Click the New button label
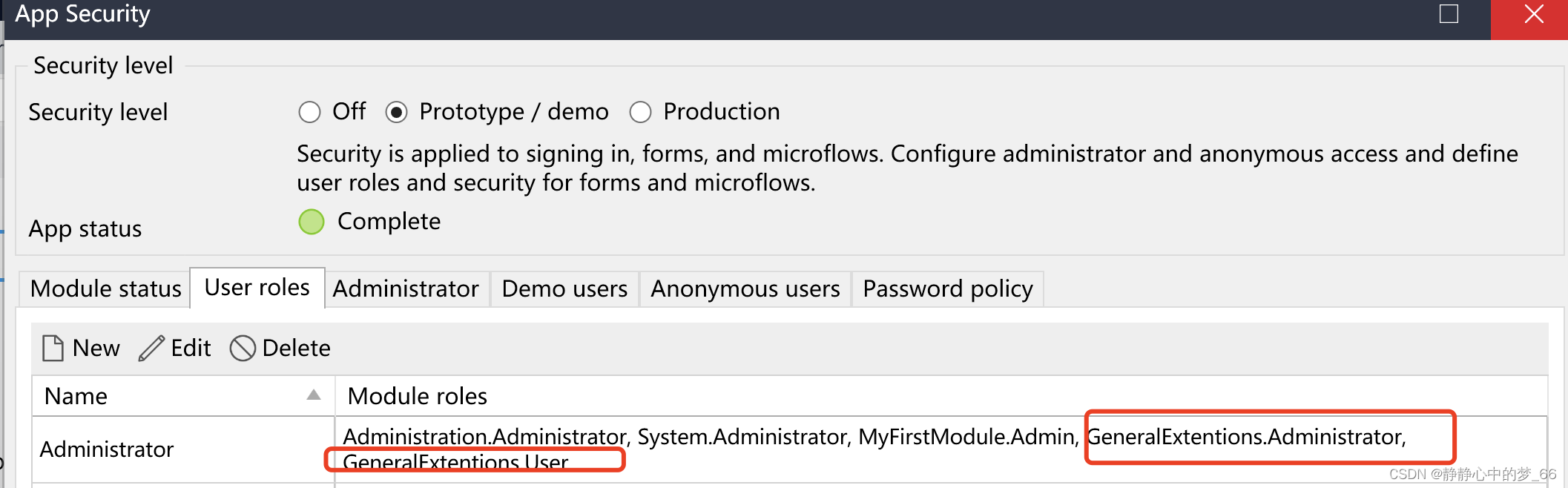The image size is (1568, 488). 96,348
